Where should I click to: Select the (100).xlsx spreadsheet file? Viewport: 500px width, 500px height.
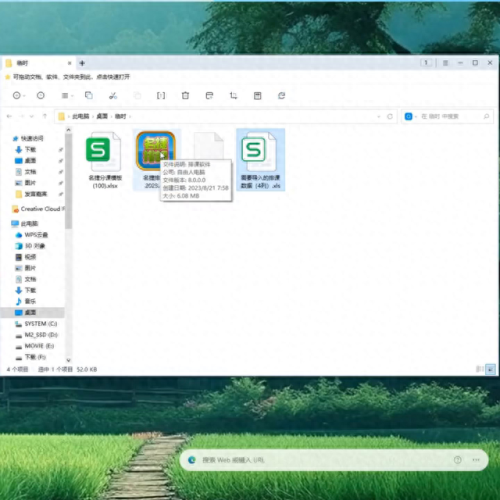click(x=104, y=160)
